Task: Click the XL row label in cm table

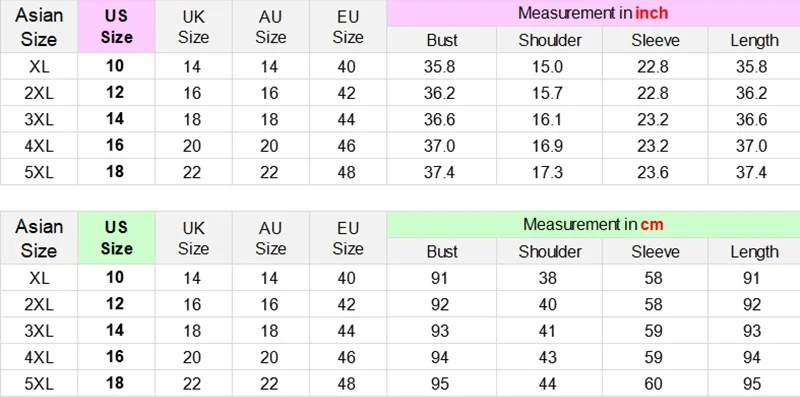Action: tap(39, 278)
